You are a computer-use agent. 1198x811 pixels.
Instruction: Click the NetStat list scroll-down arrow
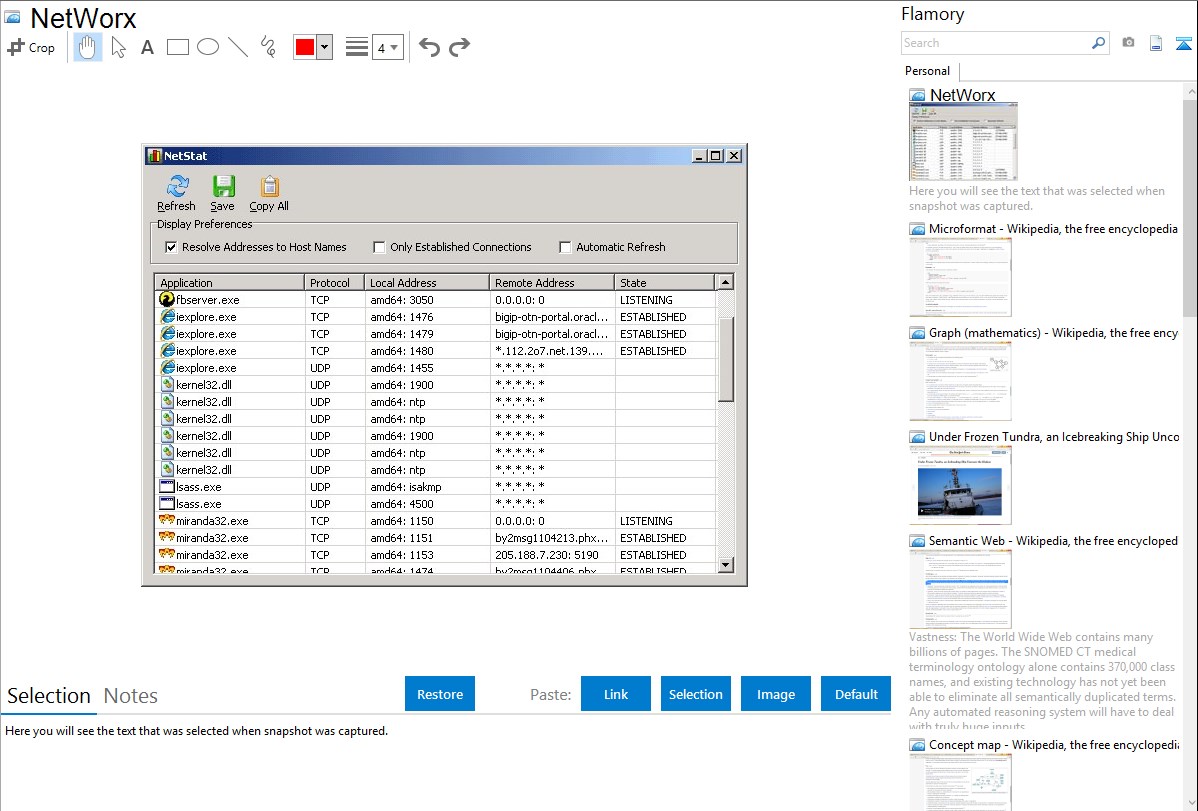[x=726, y=565]
